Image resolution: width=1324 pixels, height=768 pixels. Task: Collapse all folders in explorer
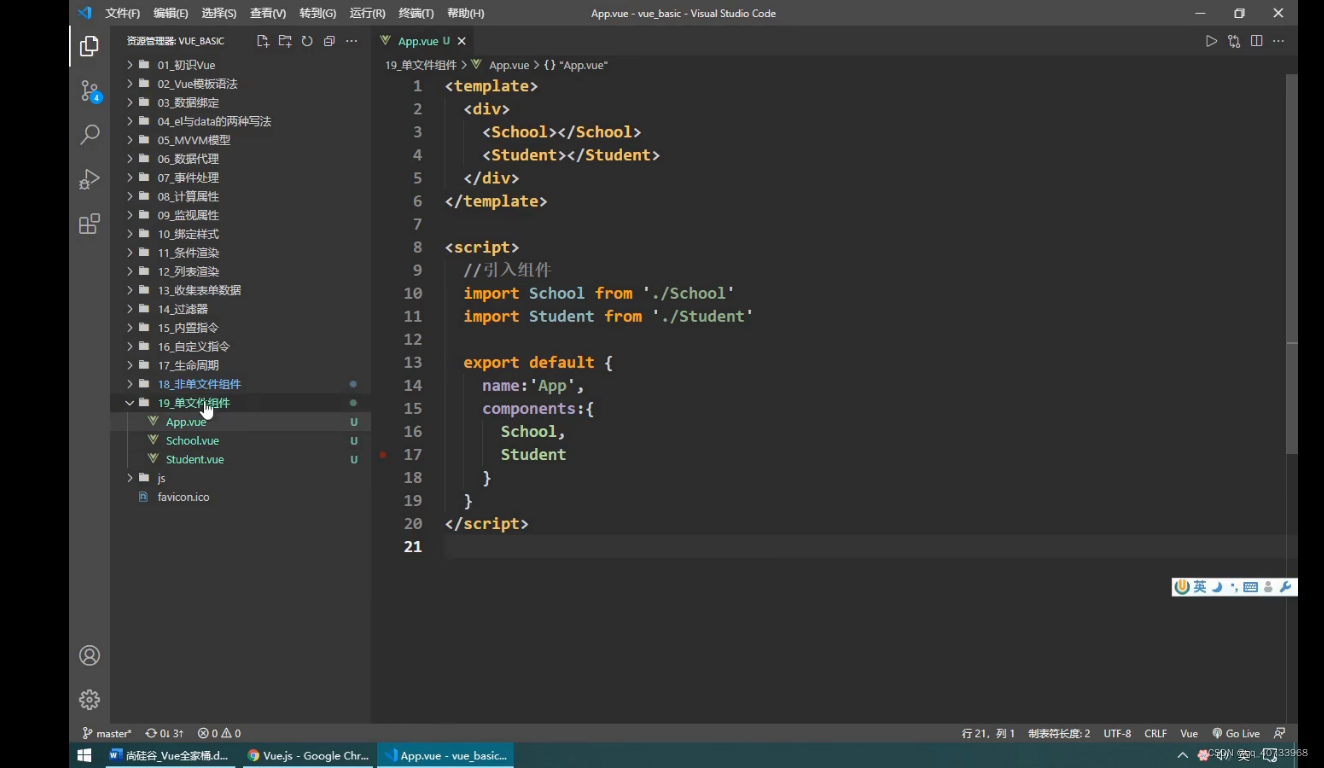329,41
